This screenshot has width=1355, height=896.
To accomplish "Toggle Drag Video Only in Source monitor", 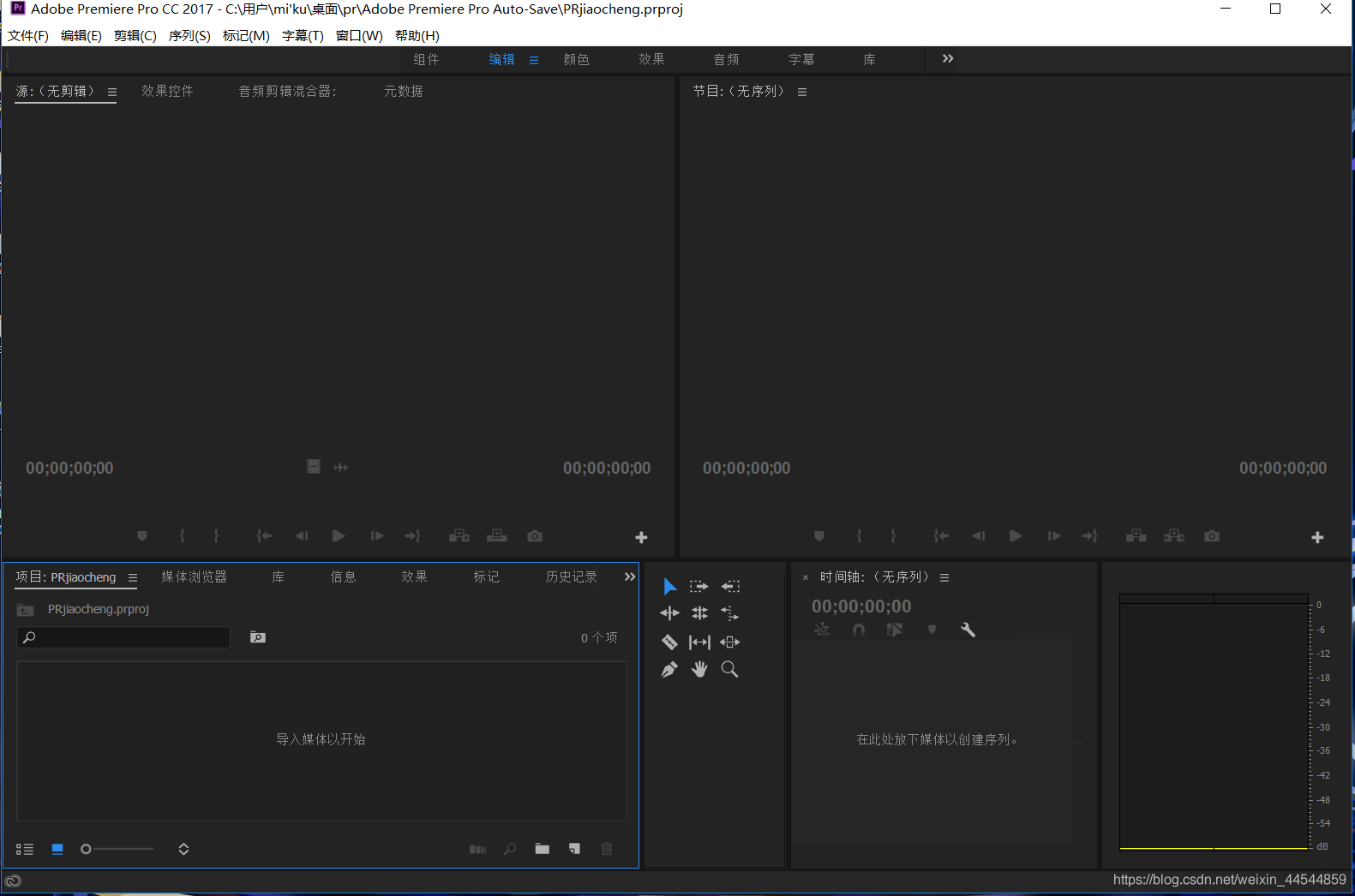I will (x=314, y=467).
